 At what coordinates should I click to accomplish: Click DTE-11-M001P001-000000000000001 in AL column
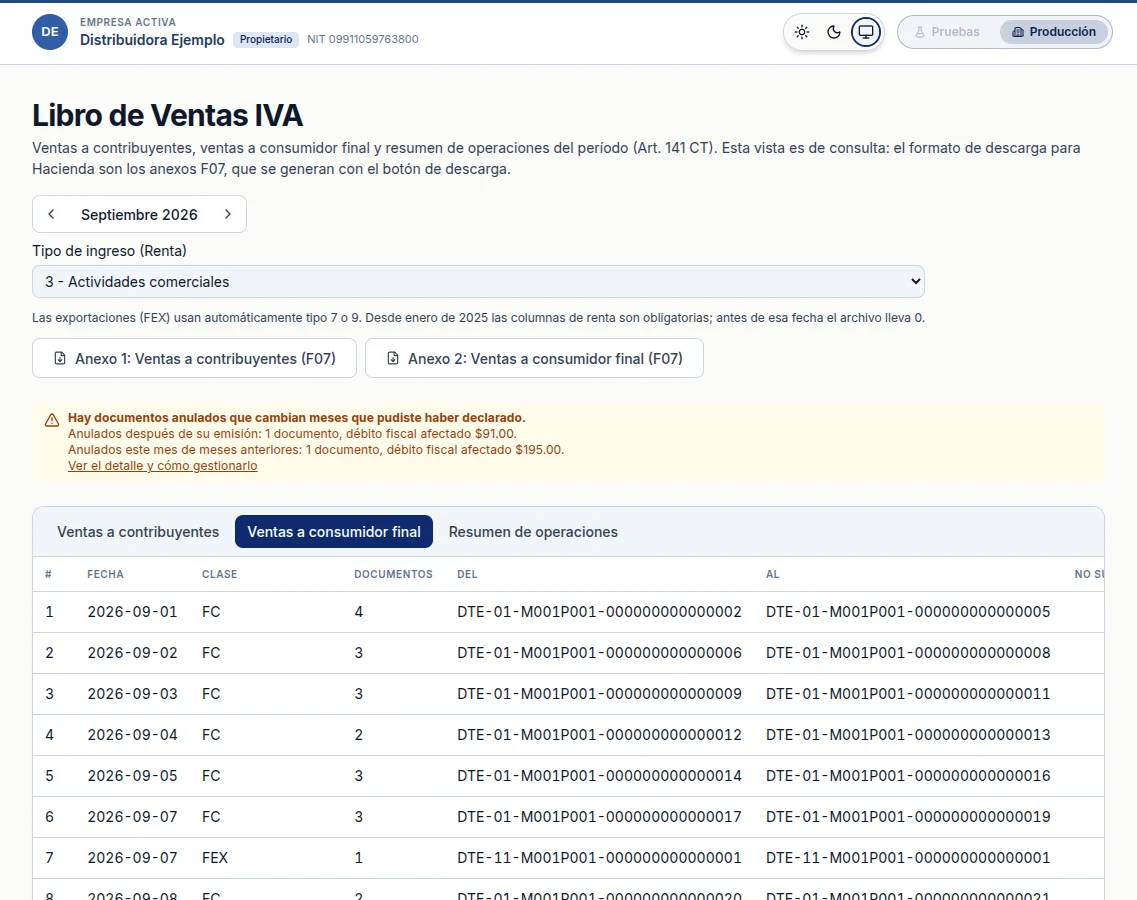pos(908,858)
